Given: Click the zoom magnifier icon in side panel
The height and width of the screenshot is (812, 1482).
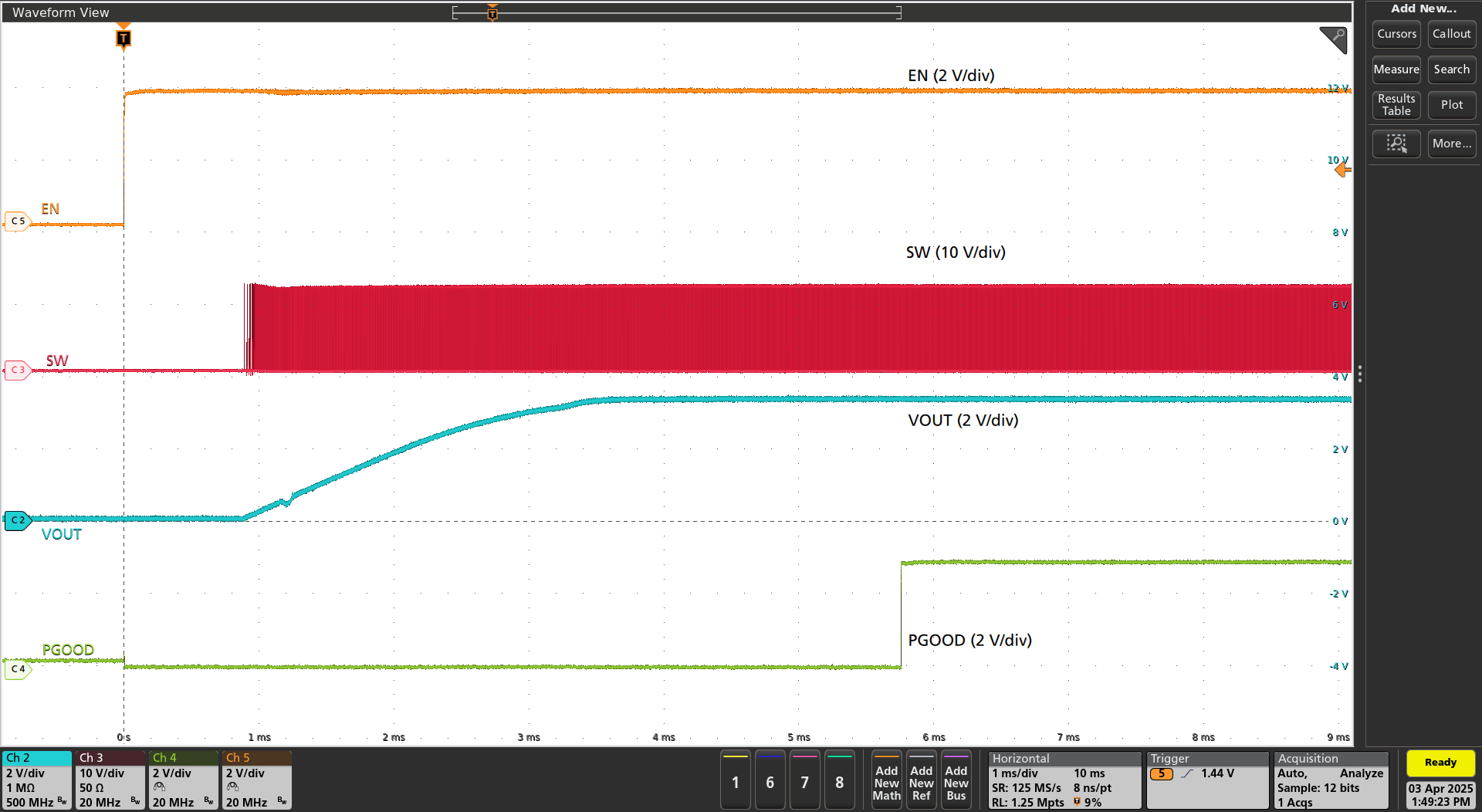Looking at the screenshot, I should pyautogui.click(x=1396, y=144).
